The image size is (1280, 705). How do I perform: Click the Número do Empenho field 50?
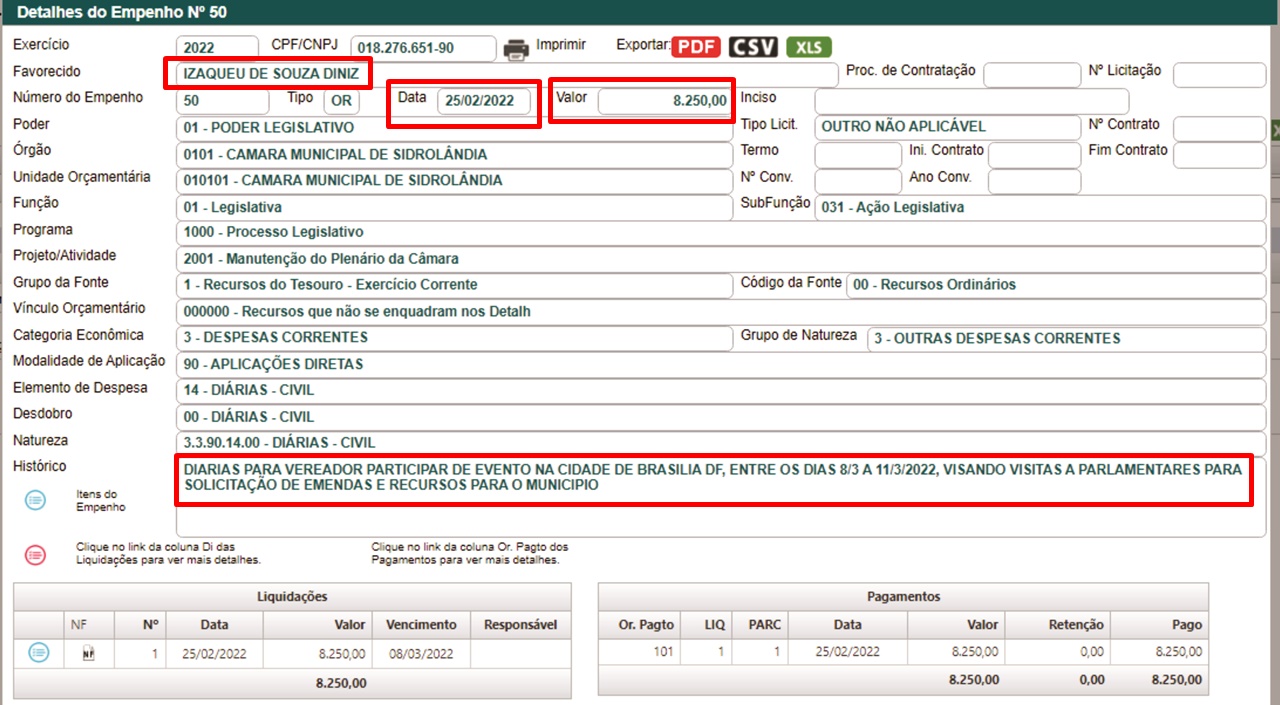coord(222,101)
